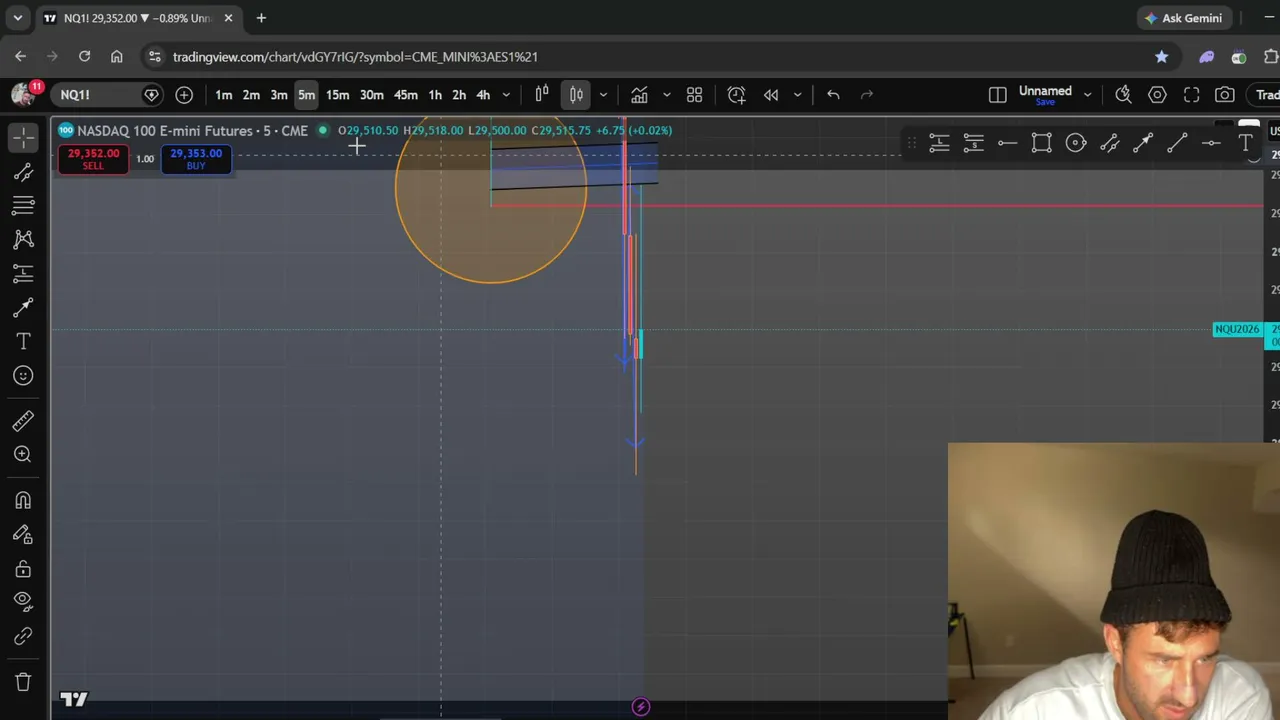
Task: Edit the 1.00 order quantity field
Action: (145, 159)
